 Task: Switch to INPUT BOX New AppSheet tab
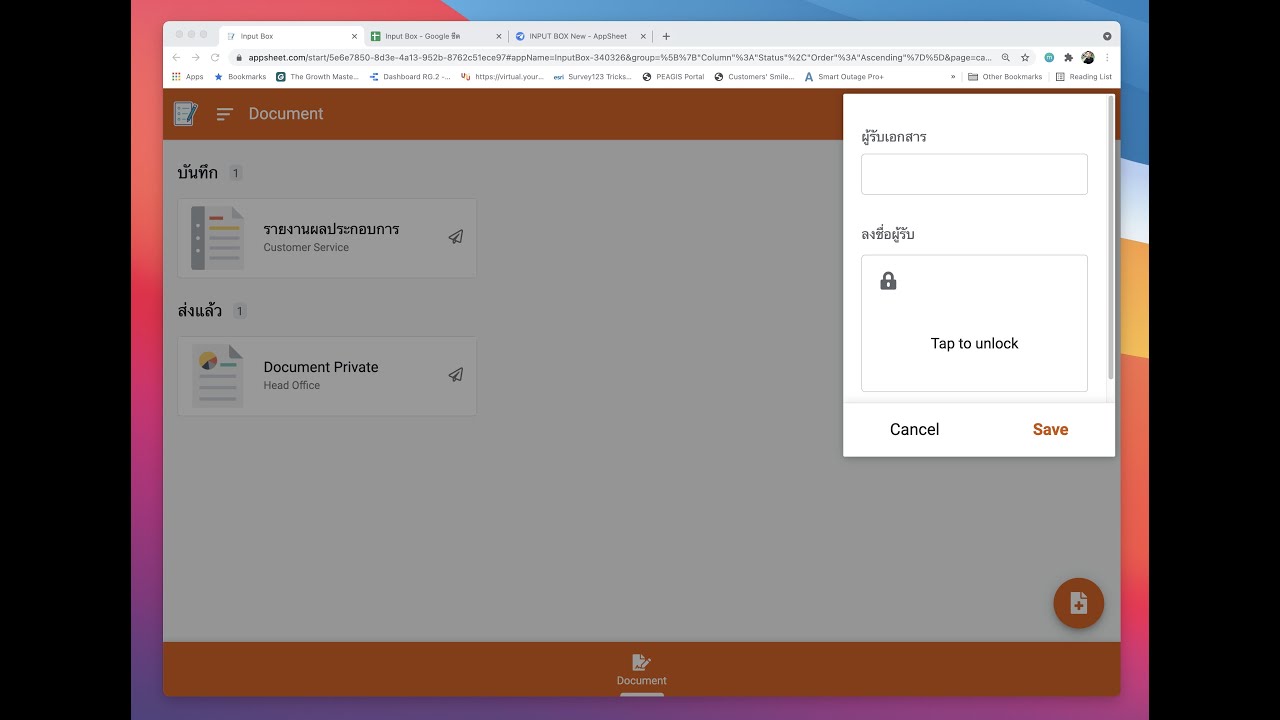tap(580, 36)
